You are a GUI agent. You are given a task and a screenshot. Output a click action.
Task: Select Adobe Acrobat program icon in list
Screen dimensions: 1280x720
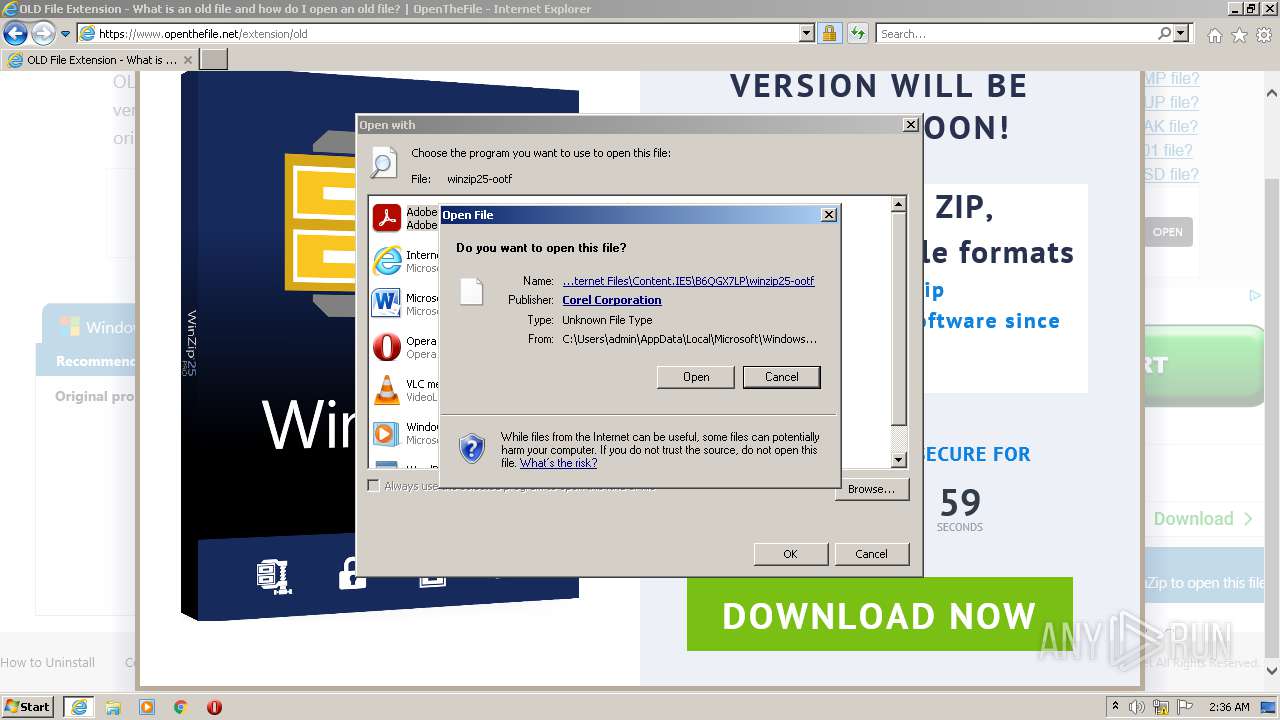386,218
